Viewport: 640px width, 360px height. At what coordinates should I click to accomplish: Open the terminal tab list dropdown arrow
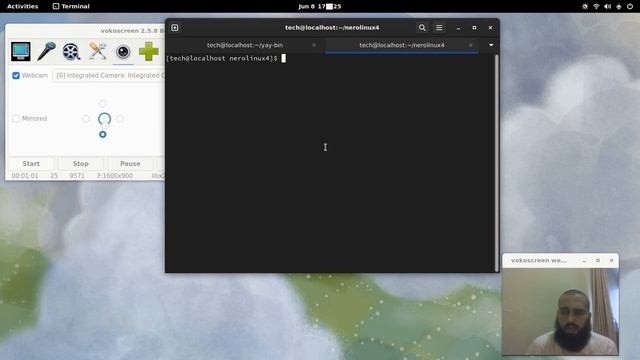click(491, 45)
